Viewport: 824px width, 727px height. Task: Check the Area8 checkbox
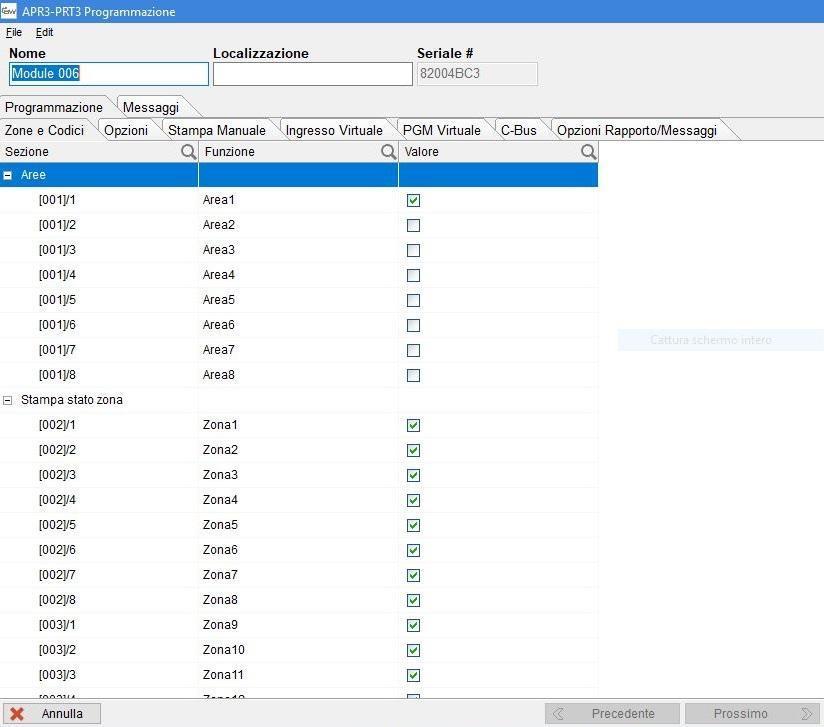pyautogui.click(x=414, y=375)
